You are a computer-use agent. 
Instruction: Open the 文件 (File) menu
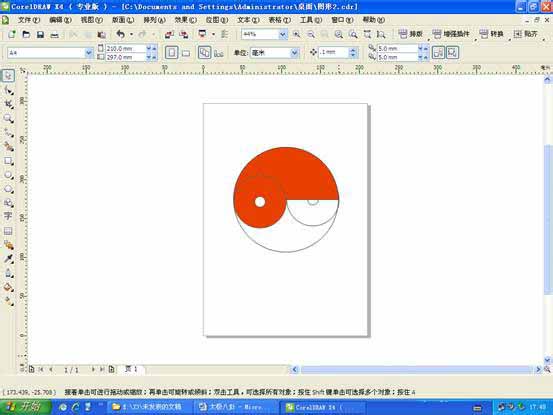click(x=29, y=20)
